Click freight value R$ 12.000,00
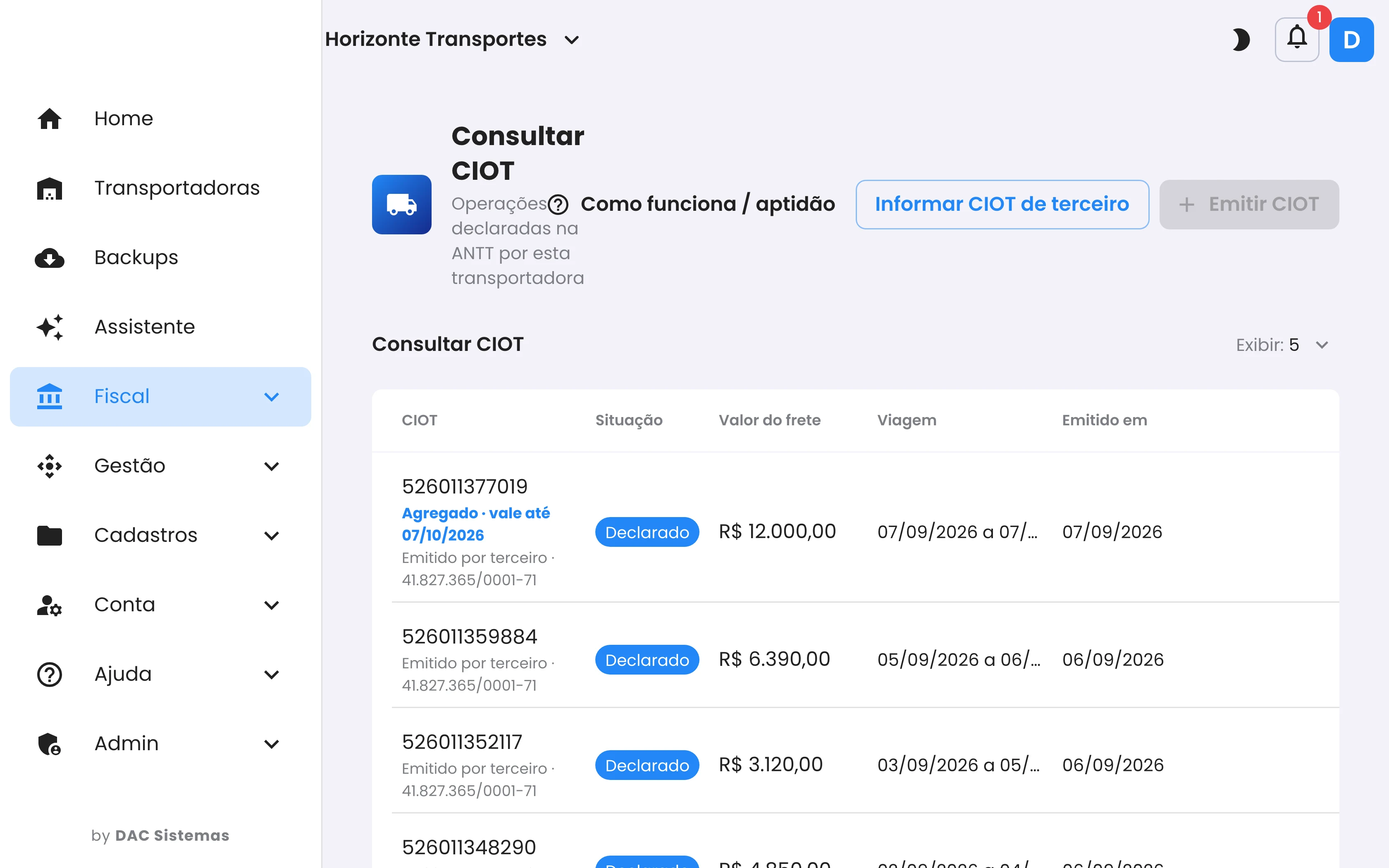 pos(777,532)
